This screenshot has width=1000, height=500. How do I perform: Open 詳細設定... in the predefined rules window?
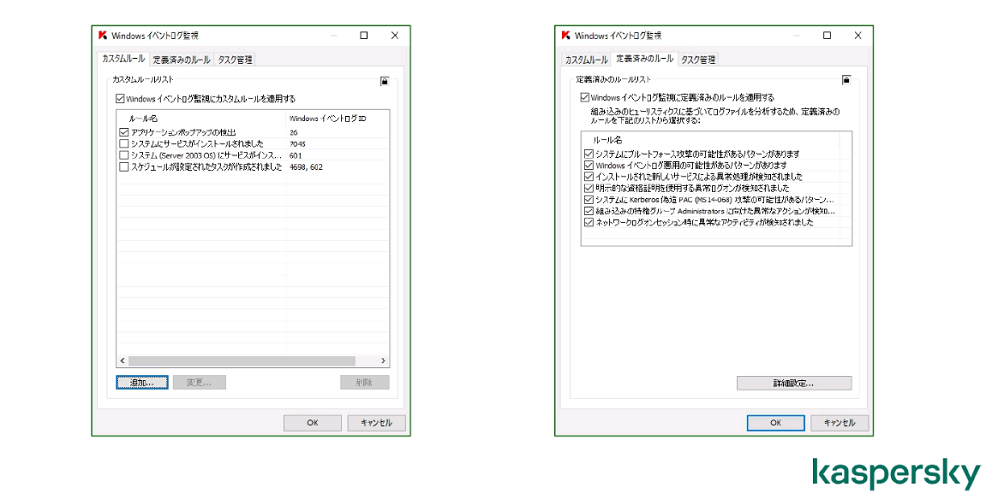click(794, 383)
